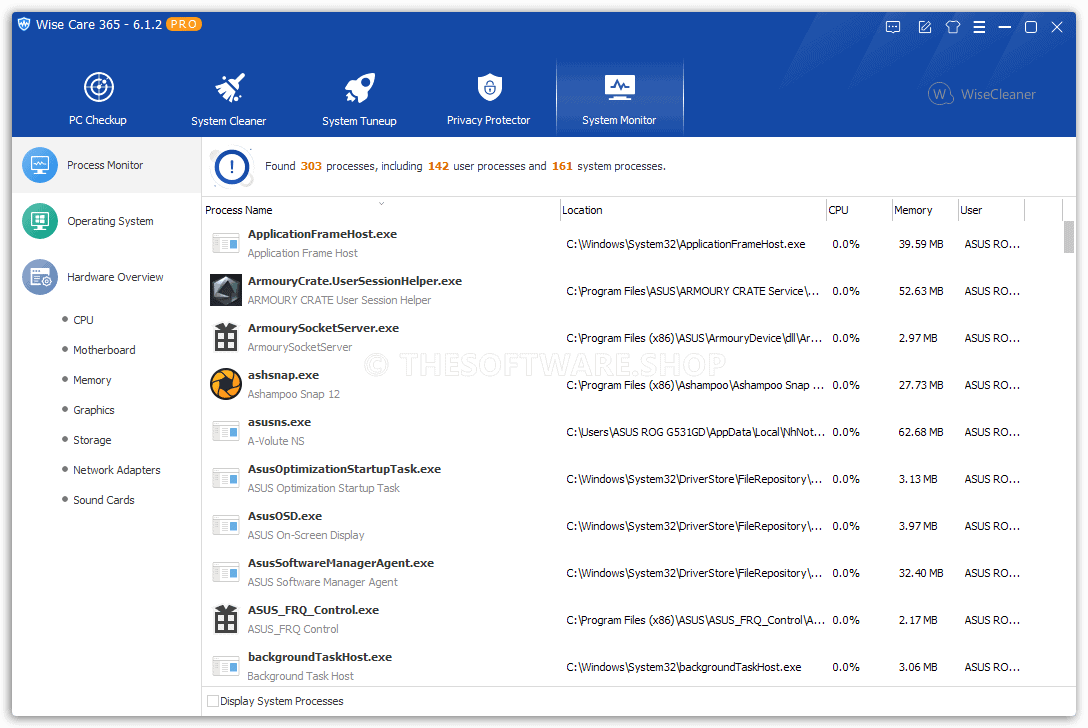Select the ApplicationFrameHost.exe process name
Screen dimensions: 1088x728
click(x=322, y=234)
